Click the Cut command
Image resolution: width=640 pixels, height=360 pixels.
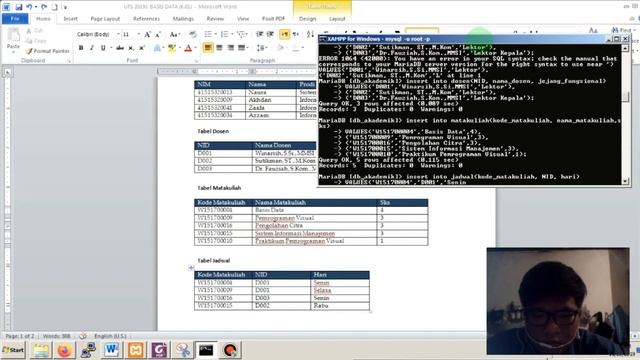coord(34,31)
